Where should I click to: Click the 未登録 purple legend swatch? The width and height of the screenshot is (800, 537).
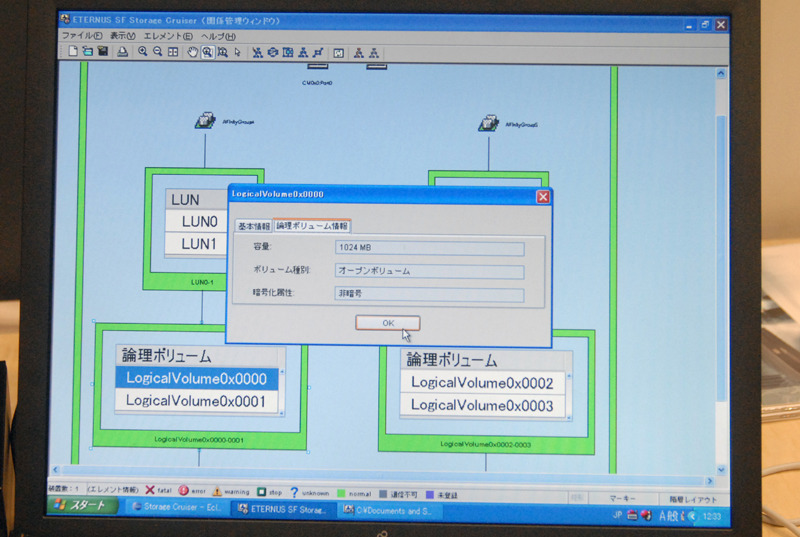tap(430, 495)
